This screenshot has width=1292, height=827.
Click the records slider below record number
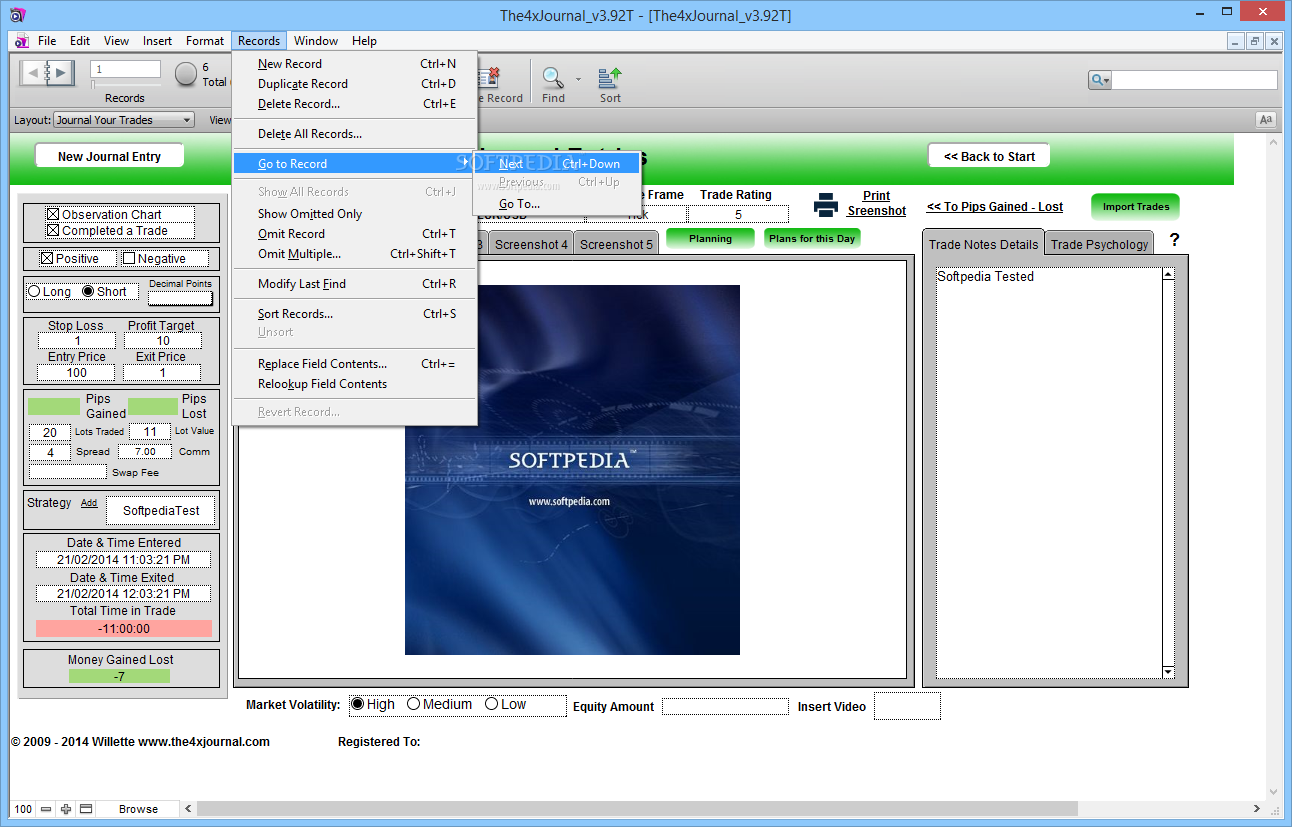(125, 85)
